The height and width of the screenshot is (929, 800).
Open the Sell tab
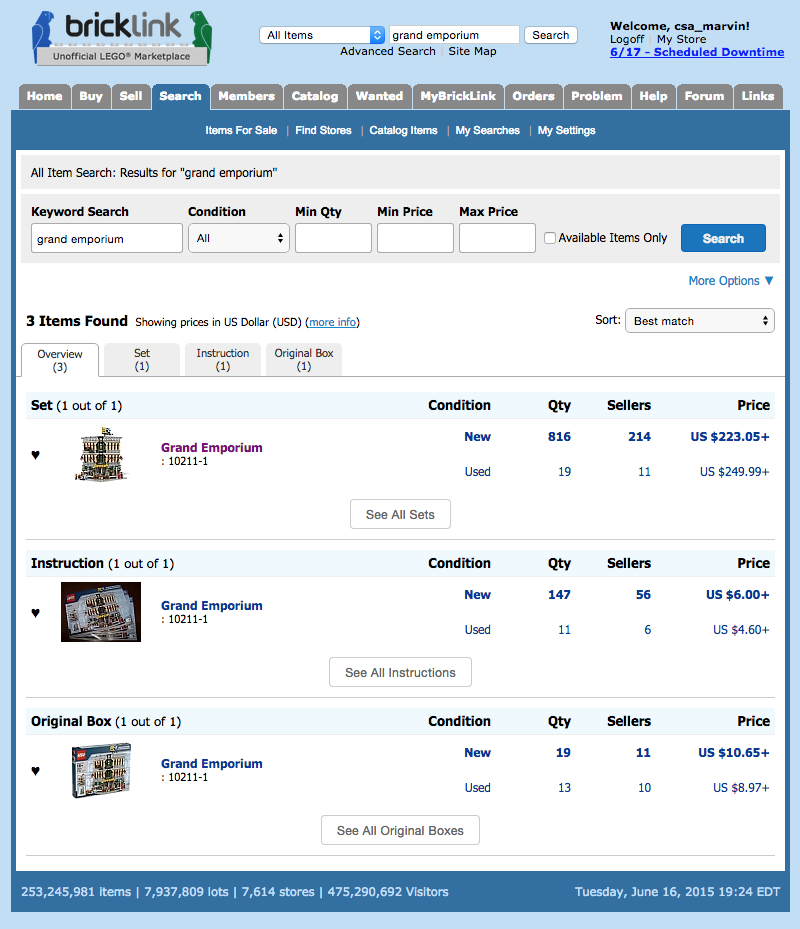coord(131,96)
